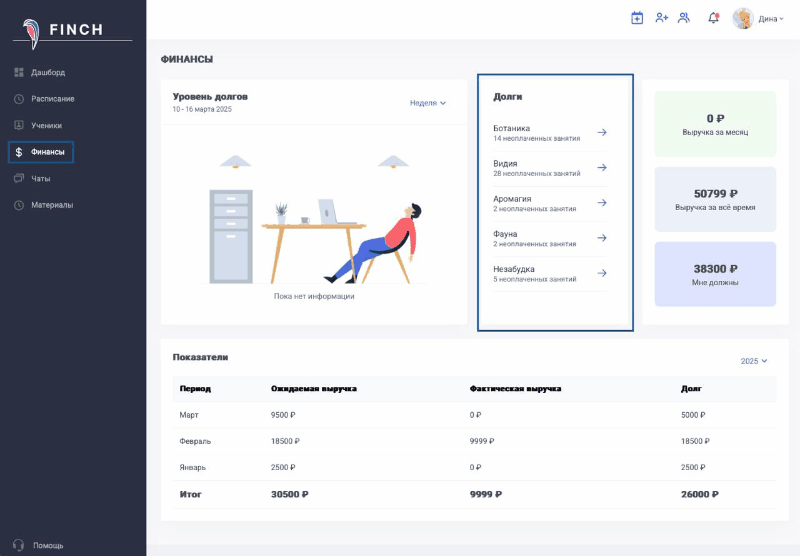Open the notifications bell
Viewport: 800px width, 556px height.
(713, 18)
